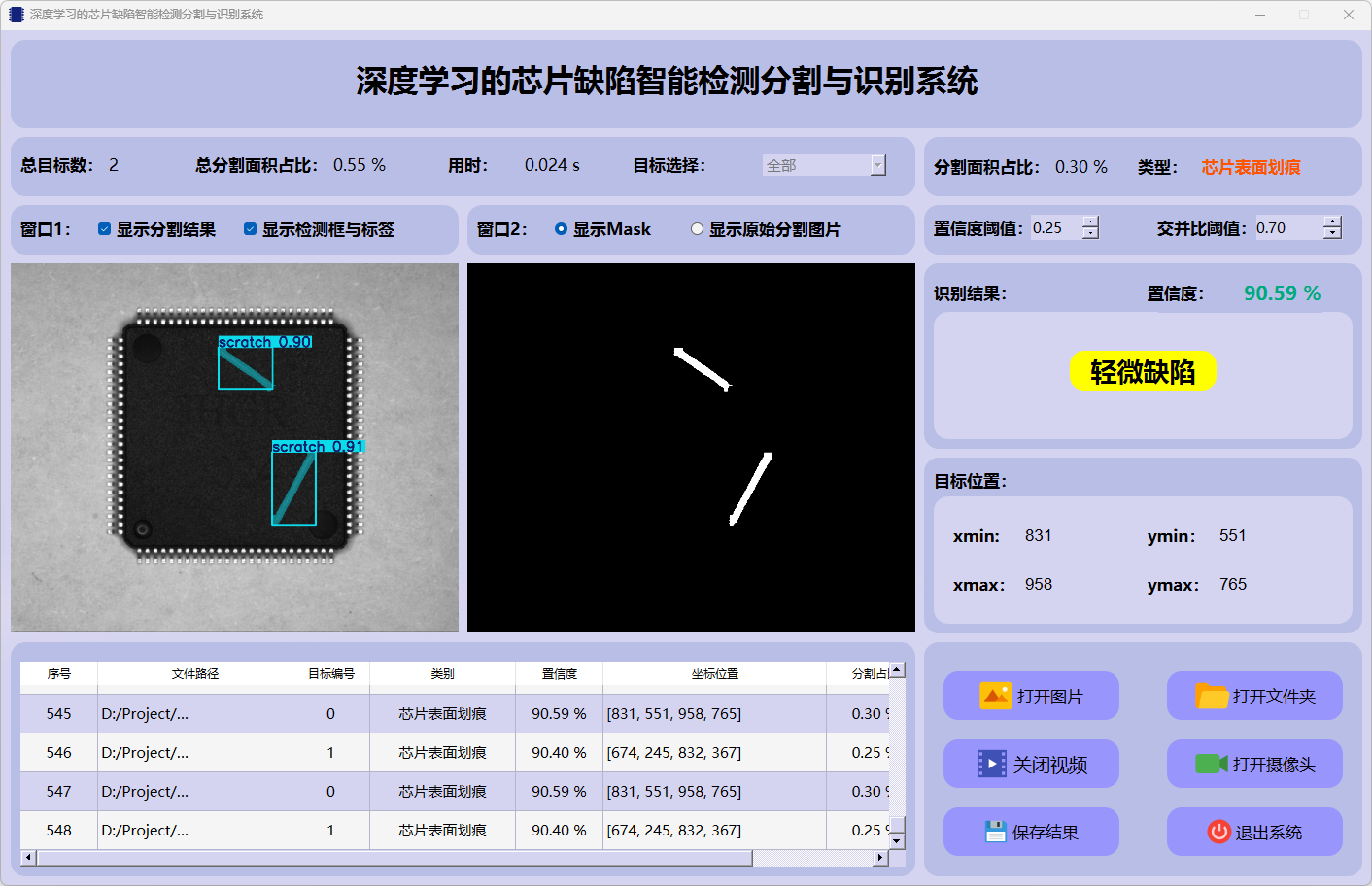Click the chip app icon in title bar
Viewport: 1372px width, 886px height.
16,15
